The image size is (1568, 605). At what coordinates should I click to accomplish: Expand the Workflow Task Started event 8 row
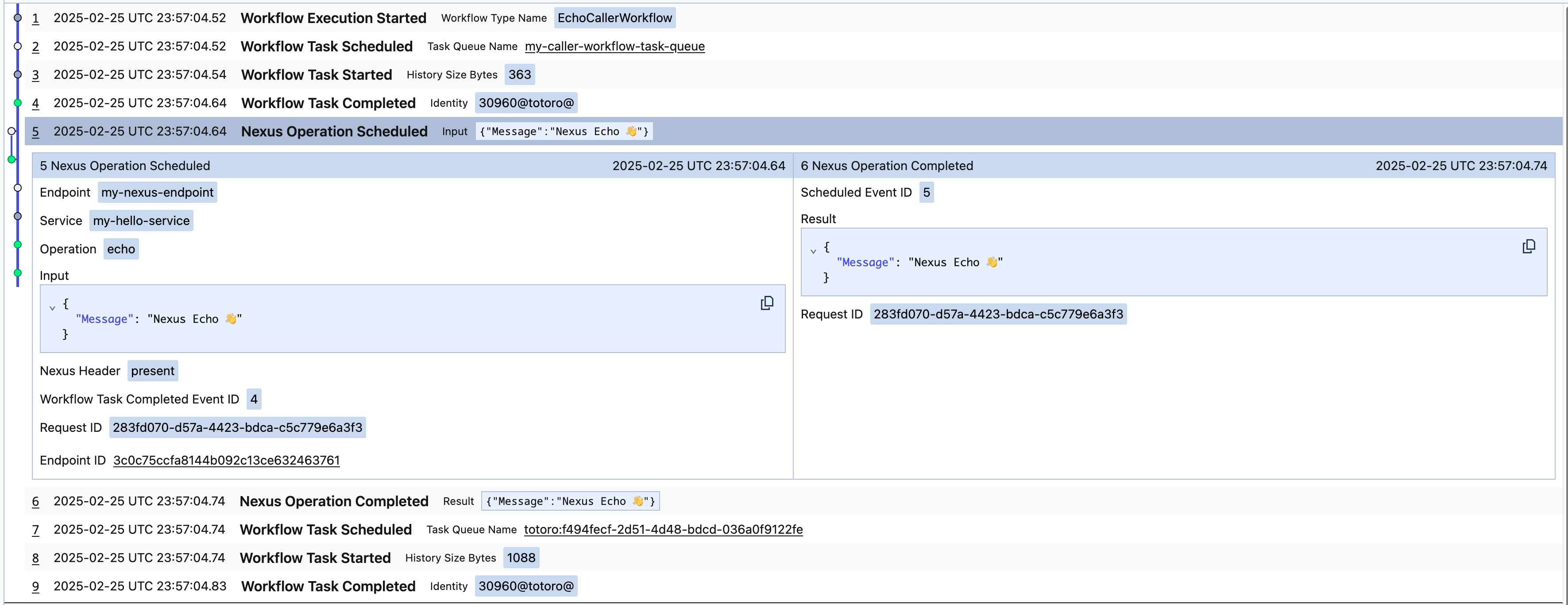(315, 558)
